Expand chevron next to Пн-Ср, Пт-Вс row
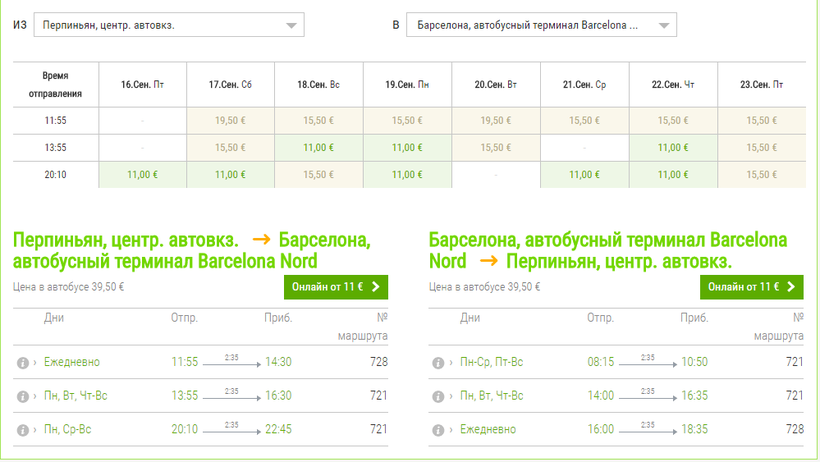Screen dimensions: 820x462 (x=451, y=362)
